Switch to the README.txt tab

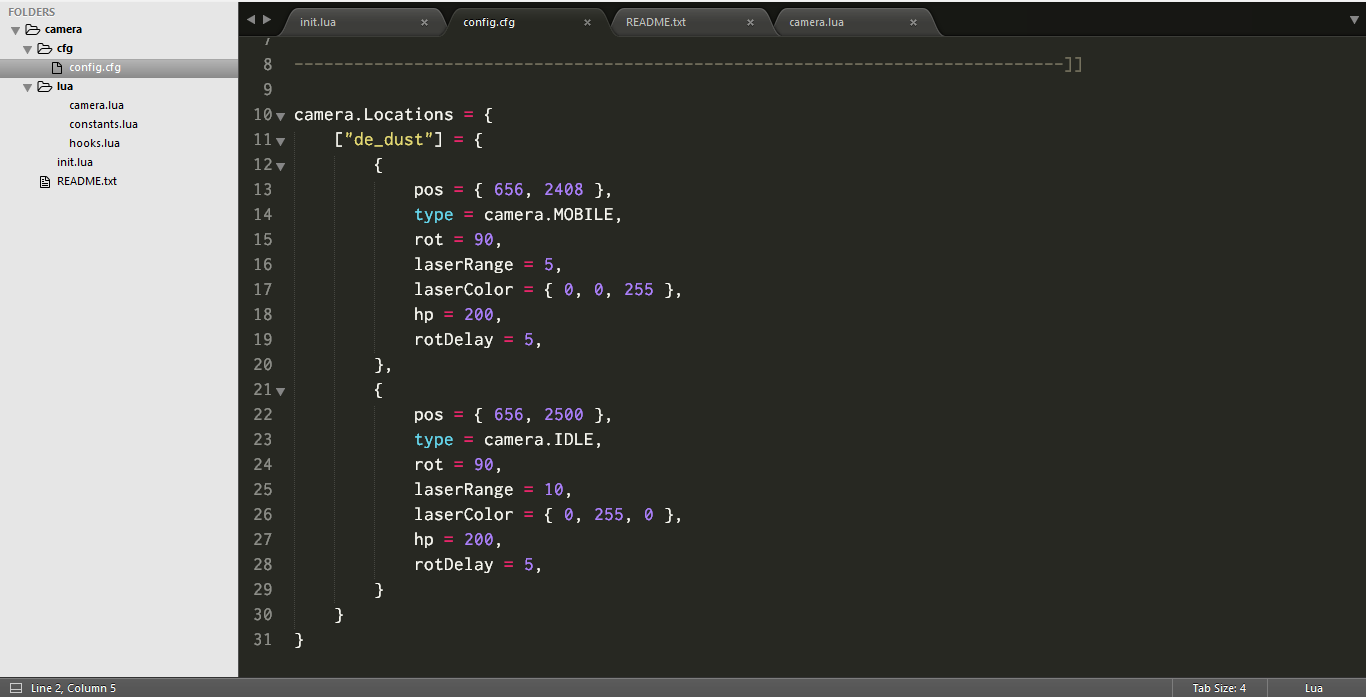(x=690, y=22)
